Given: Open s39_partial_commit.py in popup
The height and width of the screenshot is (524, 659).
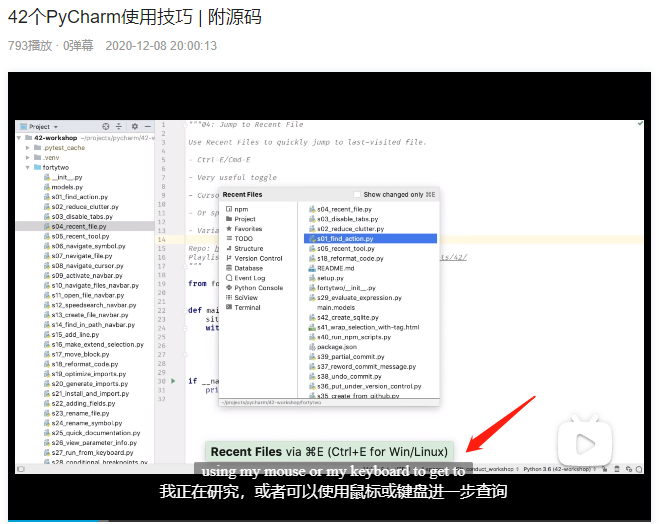Looking at the screenshot, I should pyautogui.click(x=346, y=357).
